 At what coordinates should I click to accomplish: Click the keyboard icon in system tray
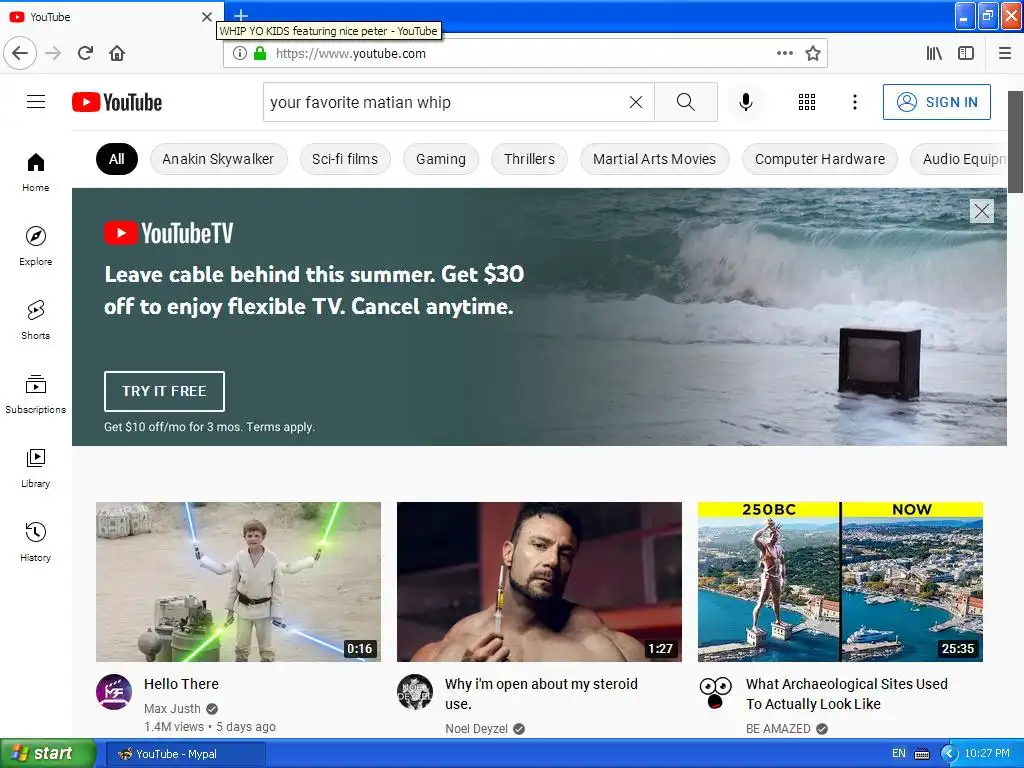click(x=921, y=754)
